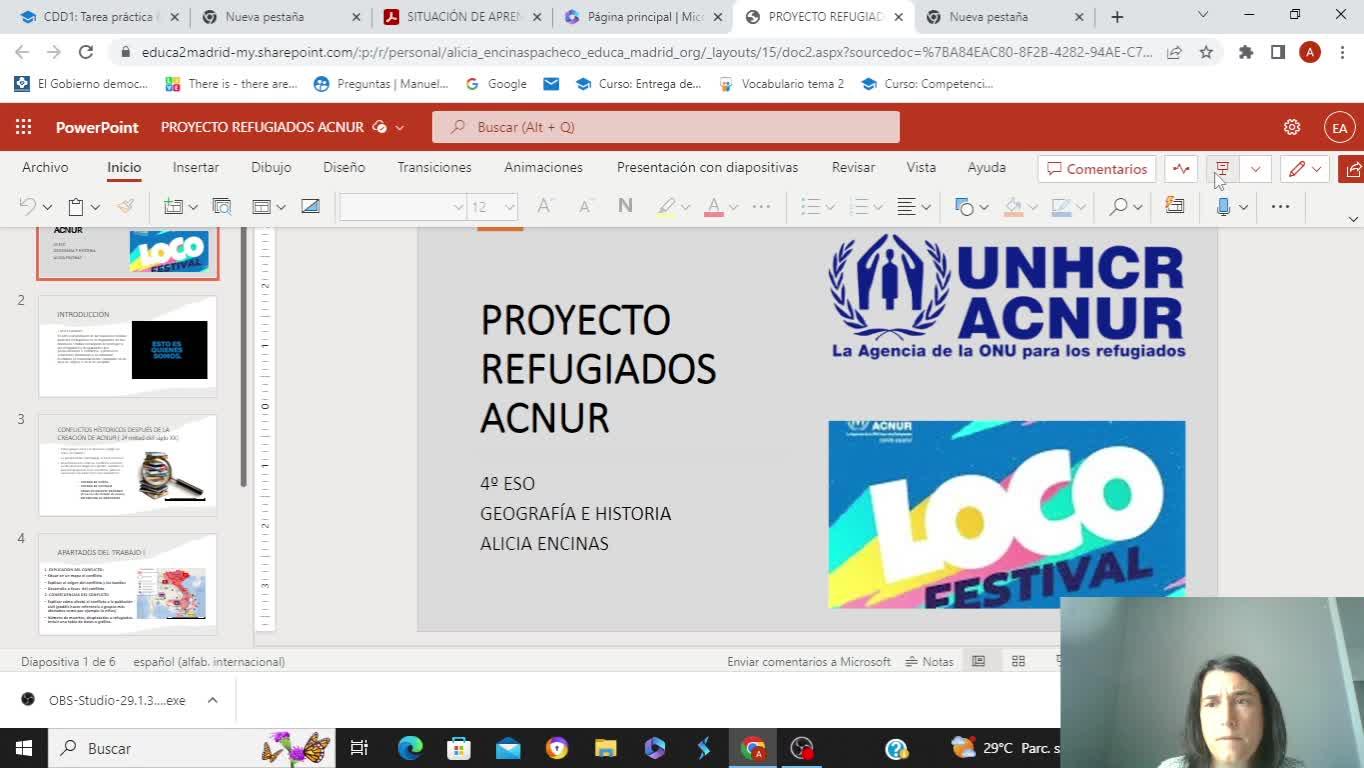Open File Explorer from the taskbar
1364x768 pixels.
pyautogui.click(x=606, y=748)
